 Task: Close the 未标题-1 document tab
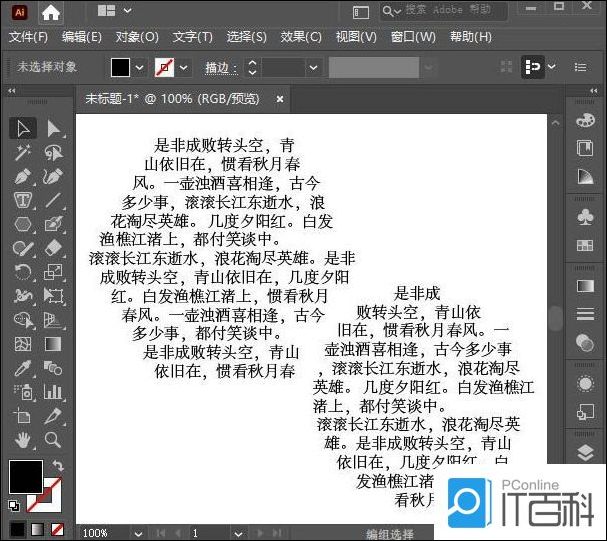click(280, 99)
